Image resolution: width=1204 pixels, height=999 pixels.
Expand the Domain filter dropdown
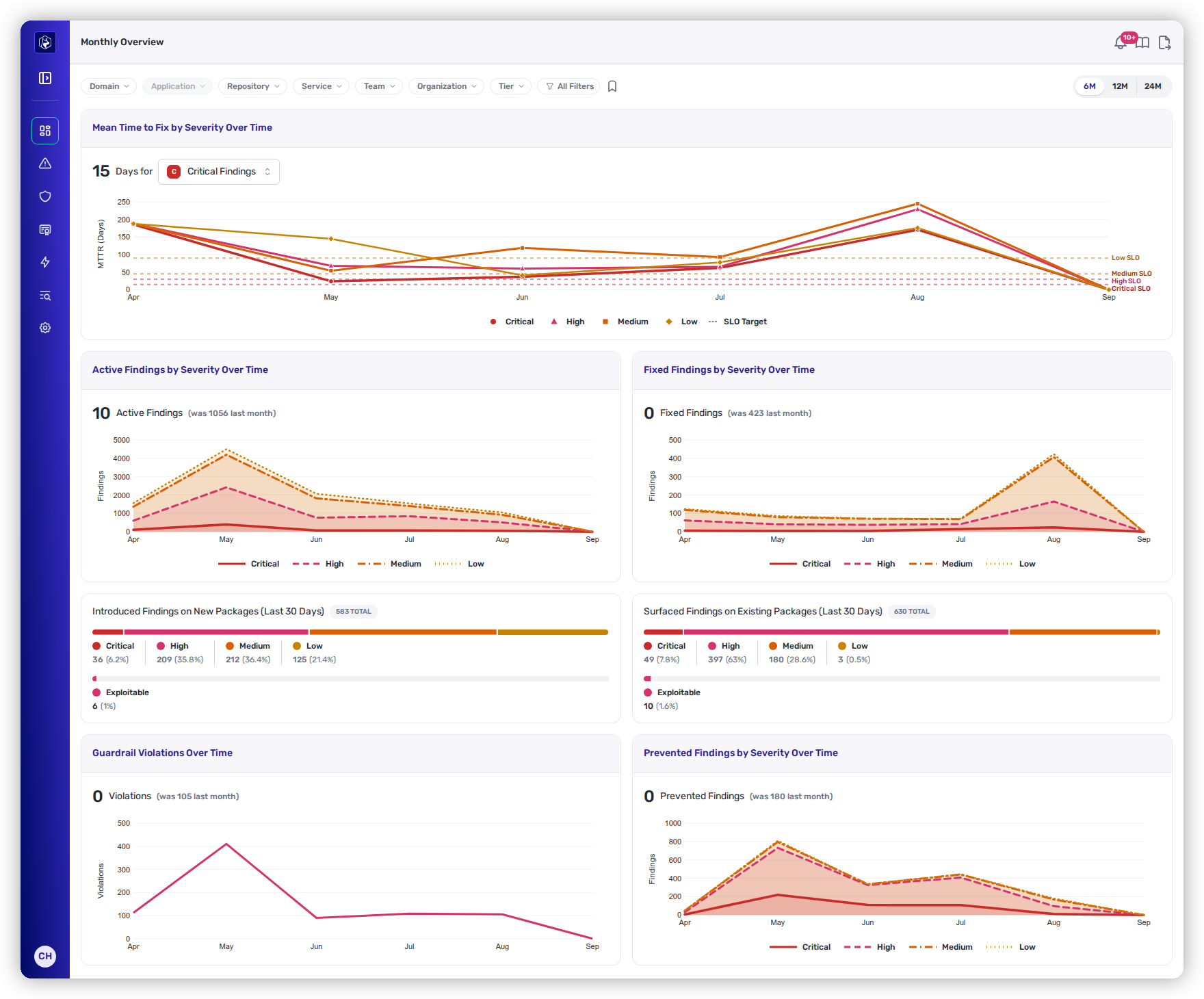click(x=109, y=86)
